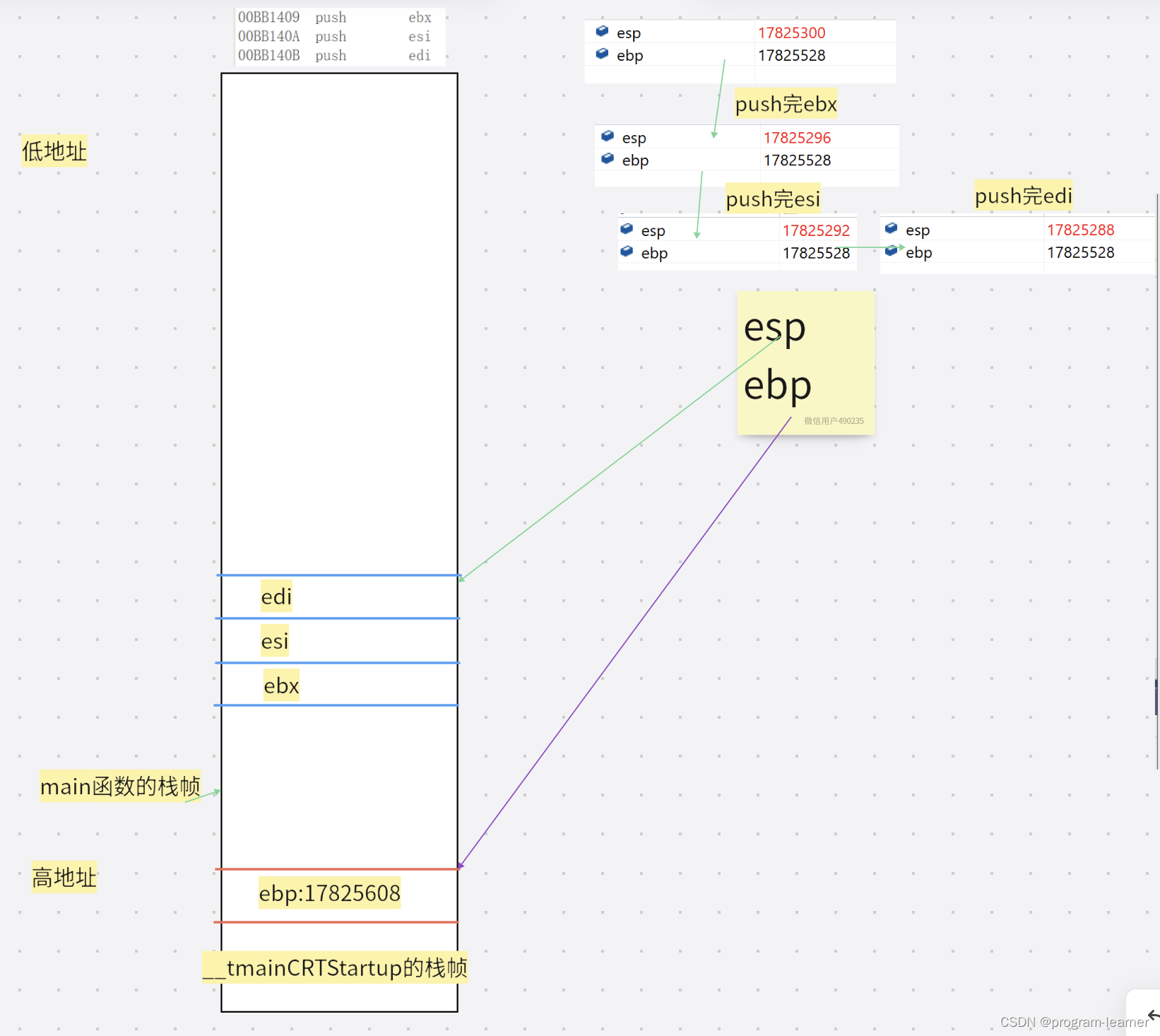Click the 'push完edi' label
Image resolution: width=1160 pixels, height=1036 pixels.
point(1023,196)
